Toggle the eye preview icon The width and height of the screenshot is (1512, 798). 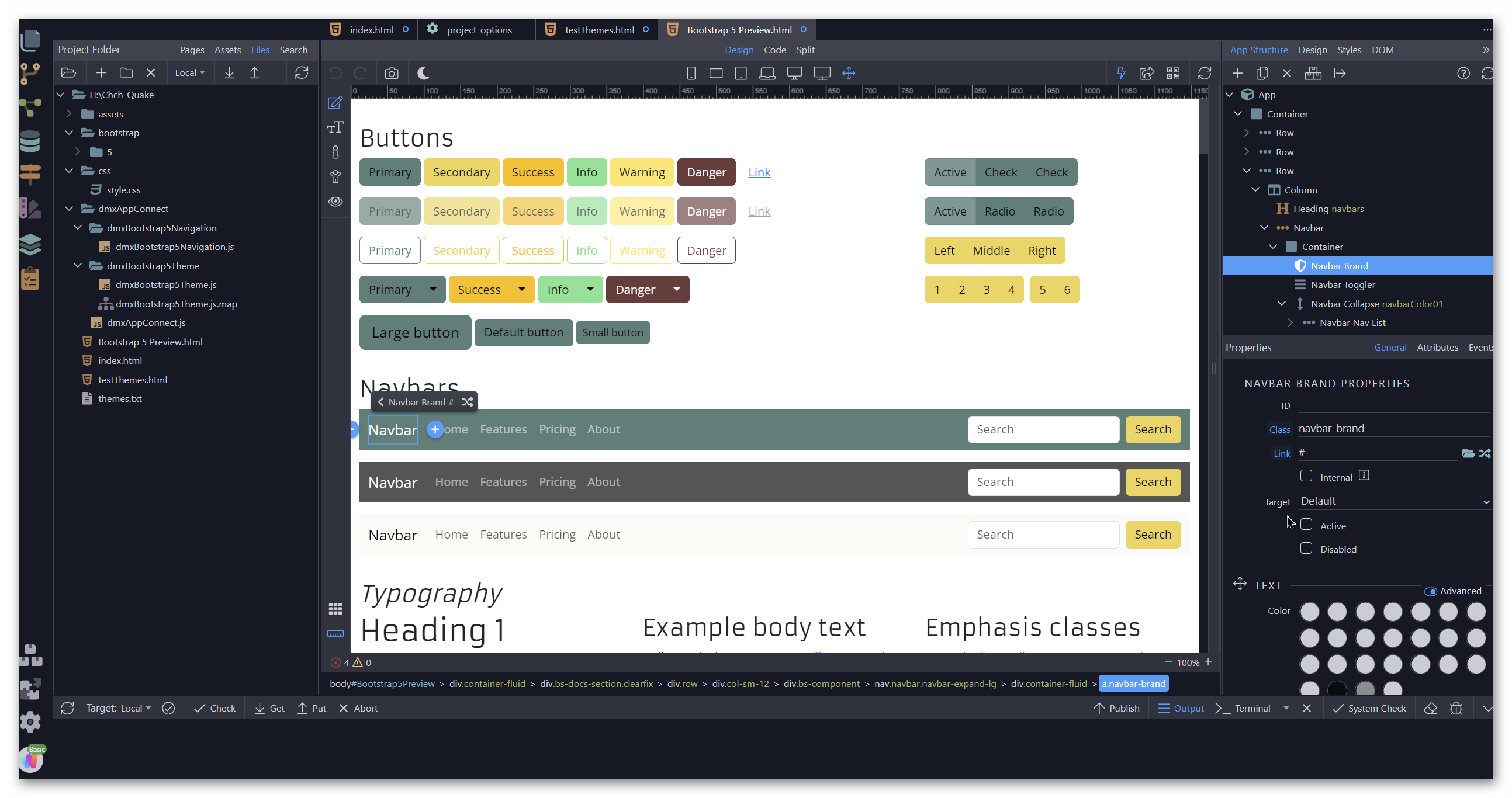[335, 202]
